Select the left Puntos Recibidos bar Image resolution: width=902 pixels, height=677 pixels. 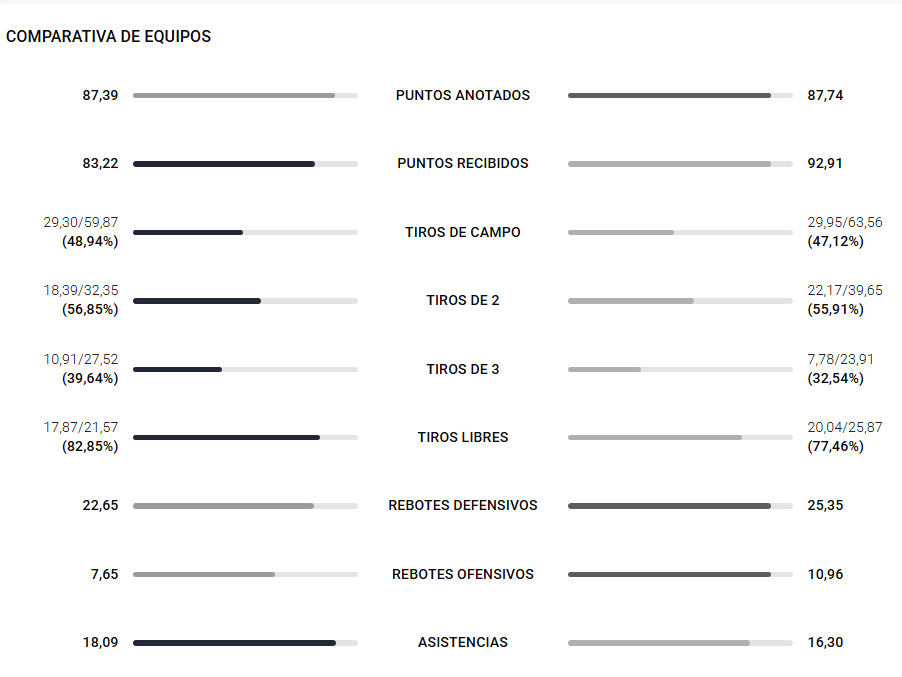245,164
